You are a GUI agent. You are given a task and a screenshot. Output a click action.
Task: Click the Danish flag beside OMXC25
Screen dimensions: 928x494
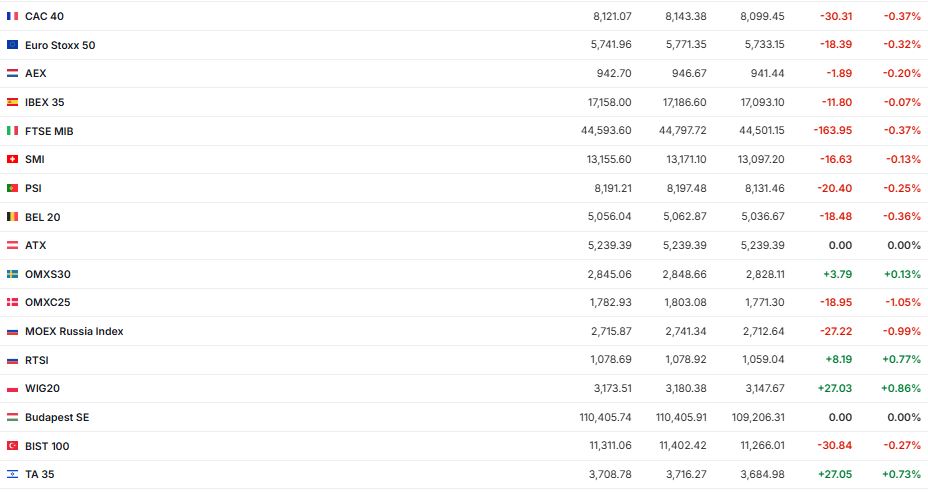pos(12,302)
